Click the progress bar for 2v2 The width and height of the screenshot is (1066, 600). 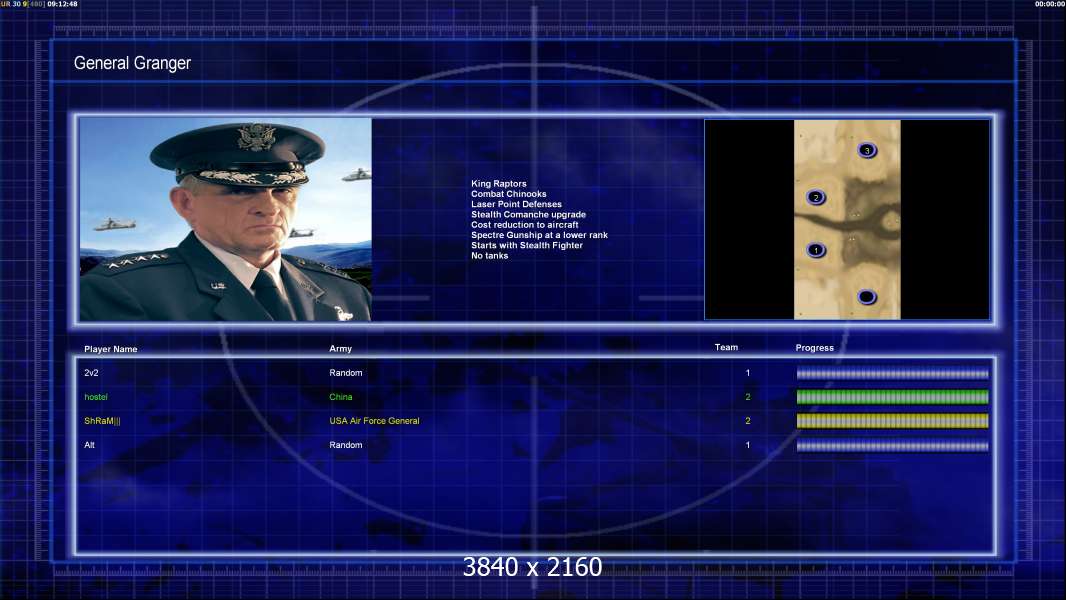pos(892,373)
